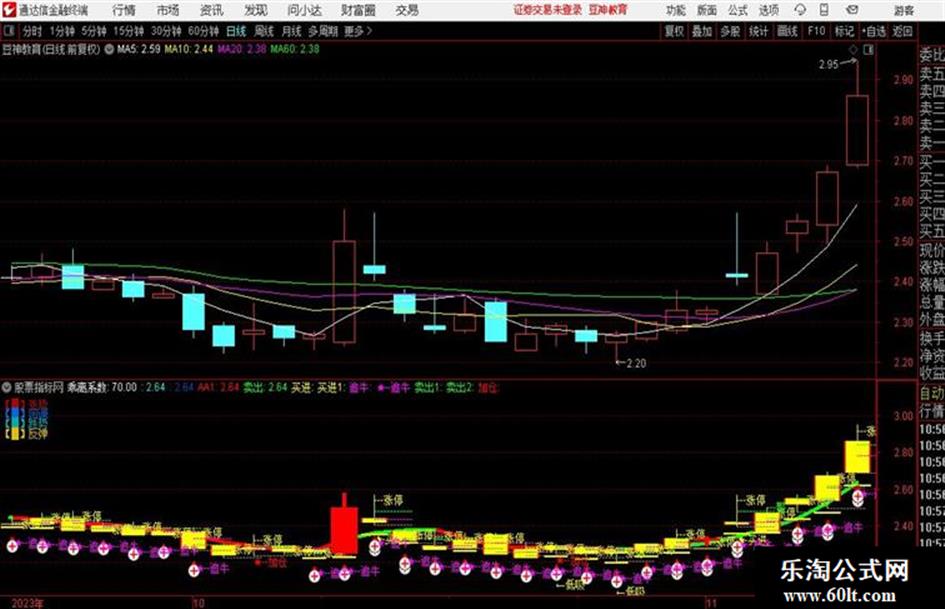Switch to the 分时 period tab
The width and height of the screenshot is (945, 609).
coord(32,31)
